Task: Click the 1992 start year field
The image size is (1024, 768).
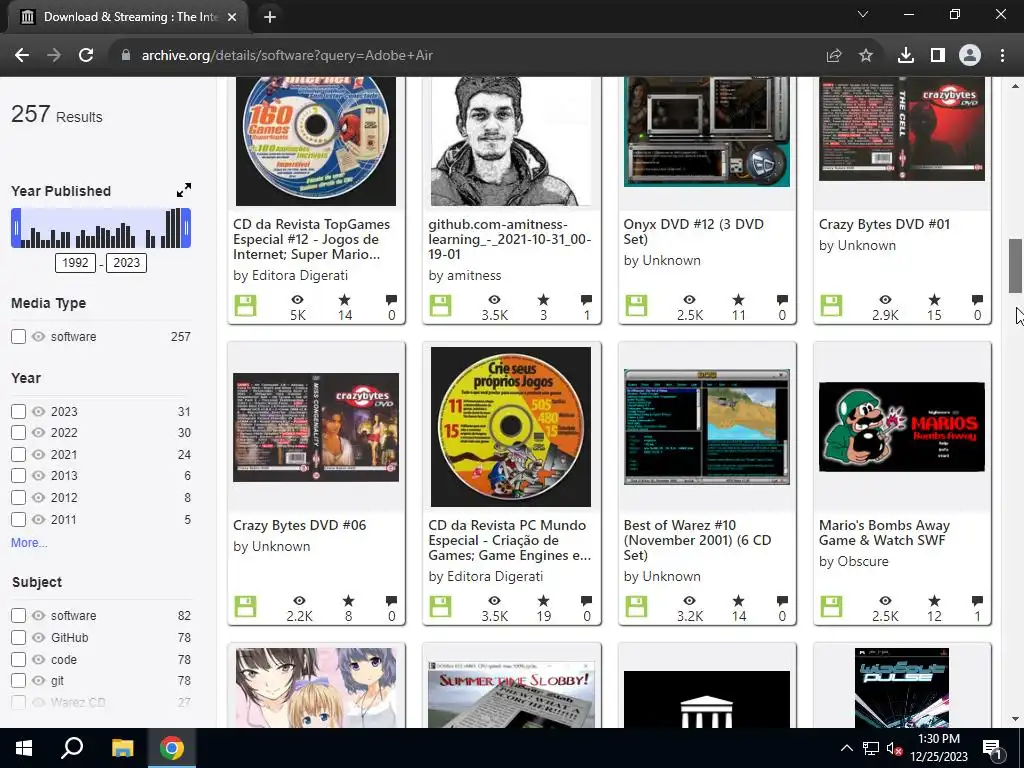Action: 75,263
